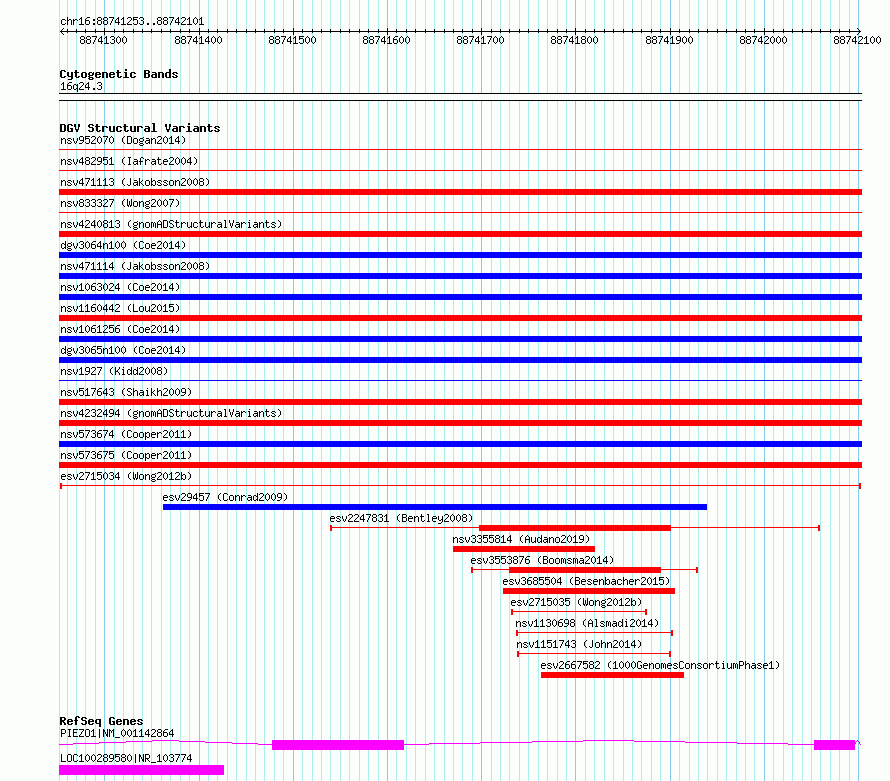Open variant nsv952070 (Dogan2014)
This screenshot has width=890, height=781.
[x=123, y=140]
